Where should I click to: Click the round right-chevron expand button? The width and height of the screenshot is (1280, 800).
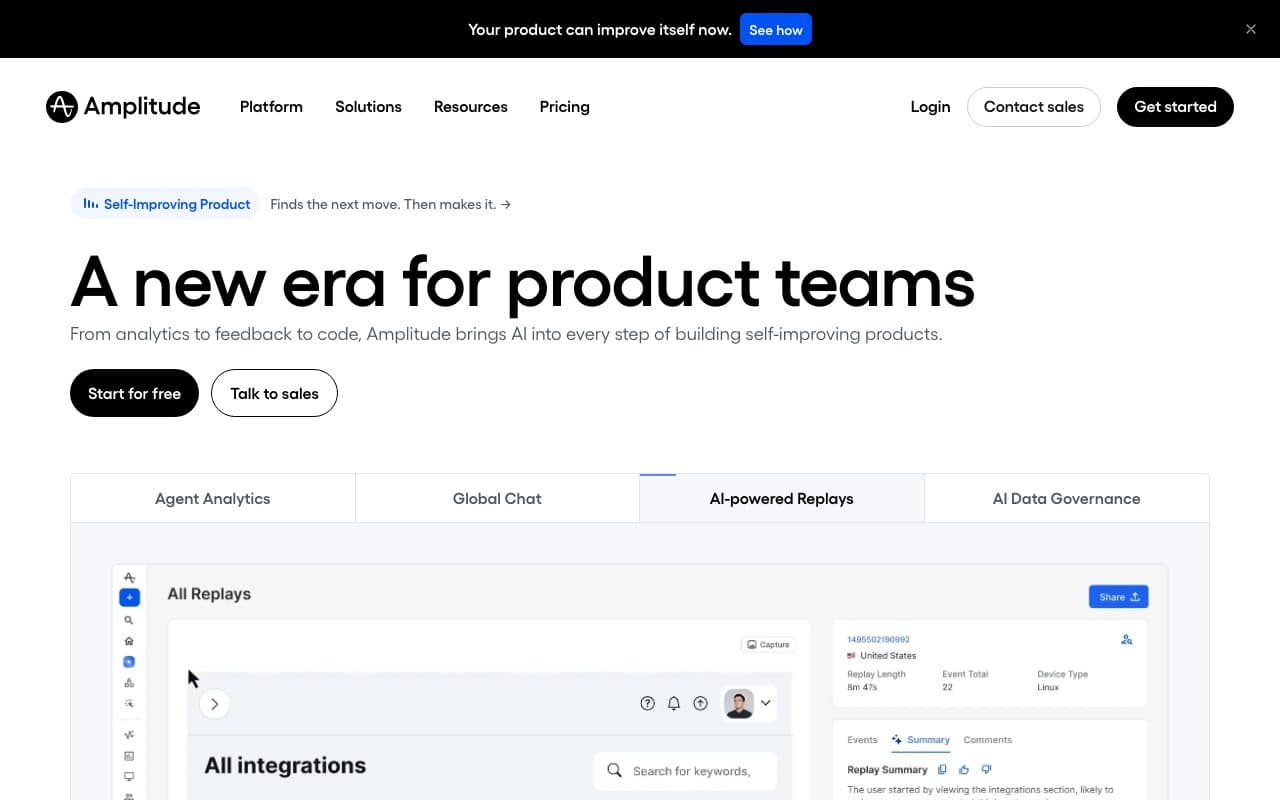[214, 704]
